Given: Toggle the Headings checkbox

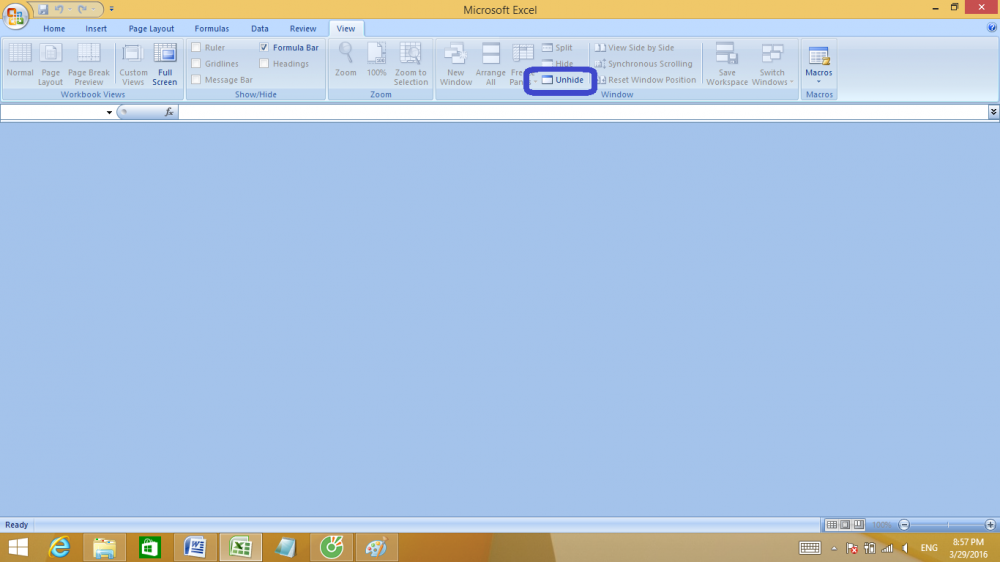Looking at the screenshot, I should point(264,63).
